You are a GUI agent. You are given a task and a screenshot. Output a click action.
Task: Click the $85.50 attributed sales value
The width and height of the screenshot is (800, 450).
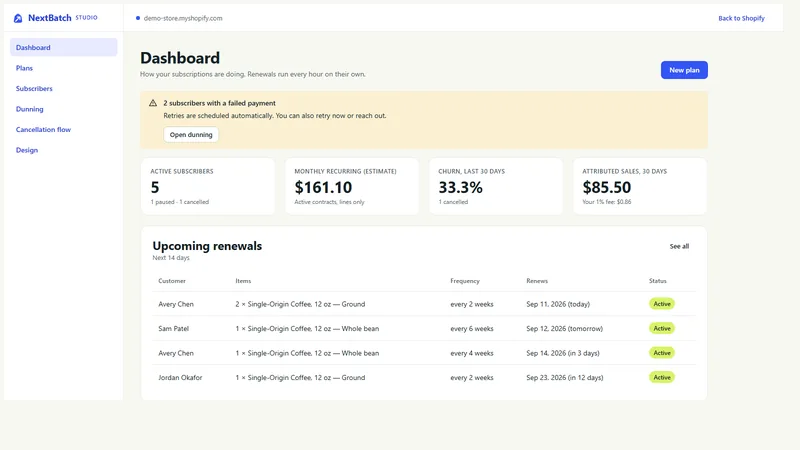[x=607, y=187]
